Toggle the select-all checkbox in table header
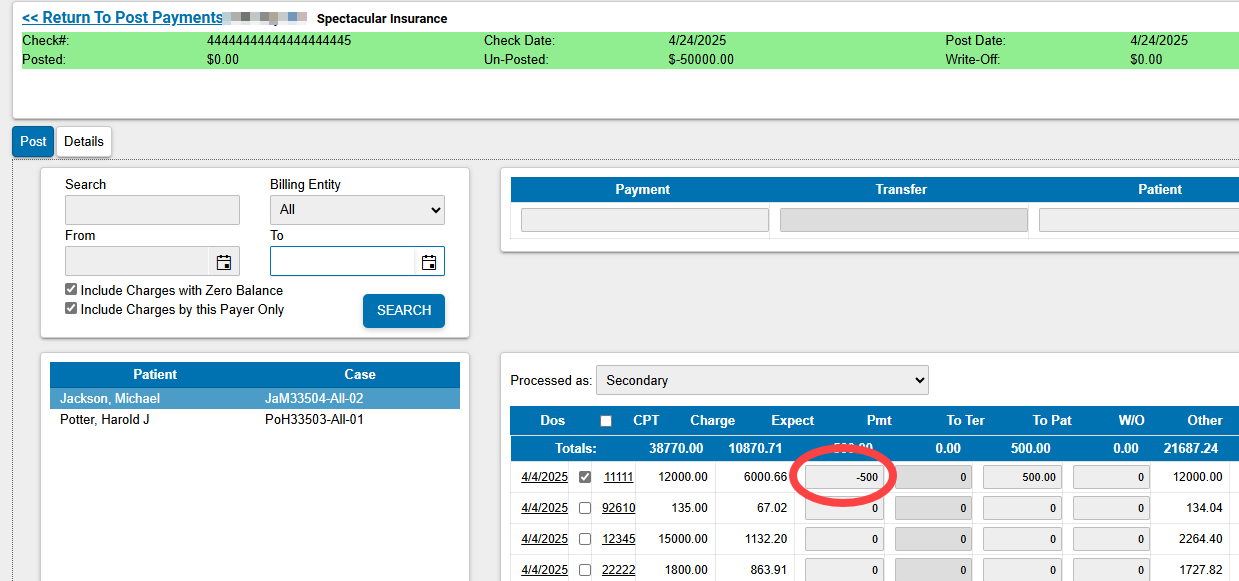This screenshot has height=581, width=1239. click(x=605, y=421)
